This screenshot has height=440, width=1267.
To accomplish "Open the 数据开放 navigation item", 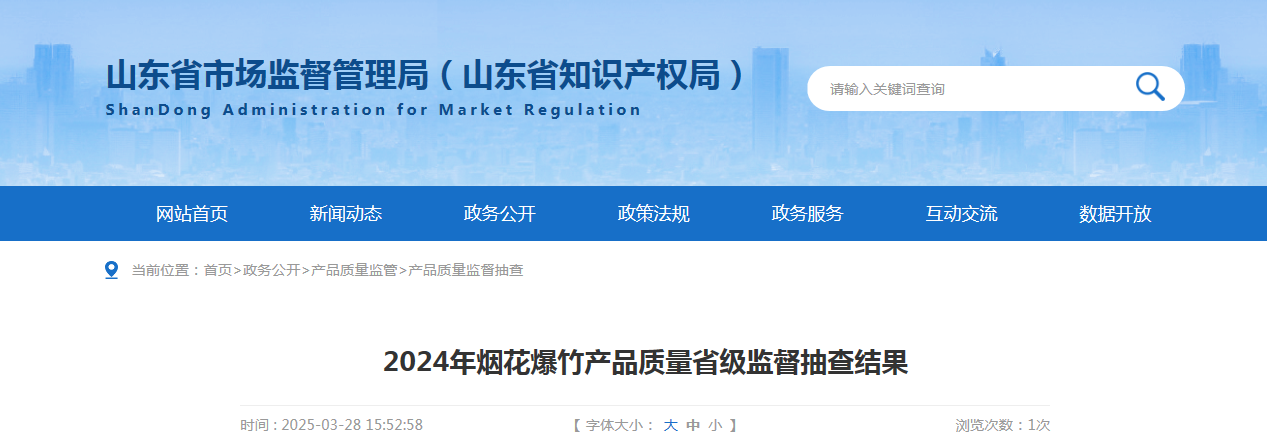I will [1116, 214].
